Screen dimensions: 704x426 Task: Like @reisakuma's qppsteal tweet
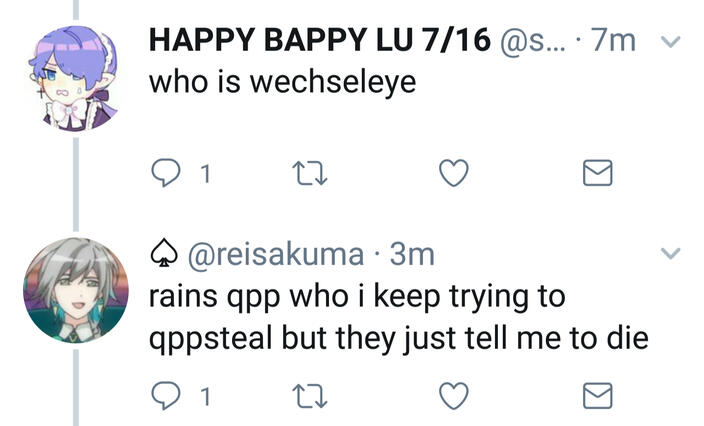tap(454, 396)
